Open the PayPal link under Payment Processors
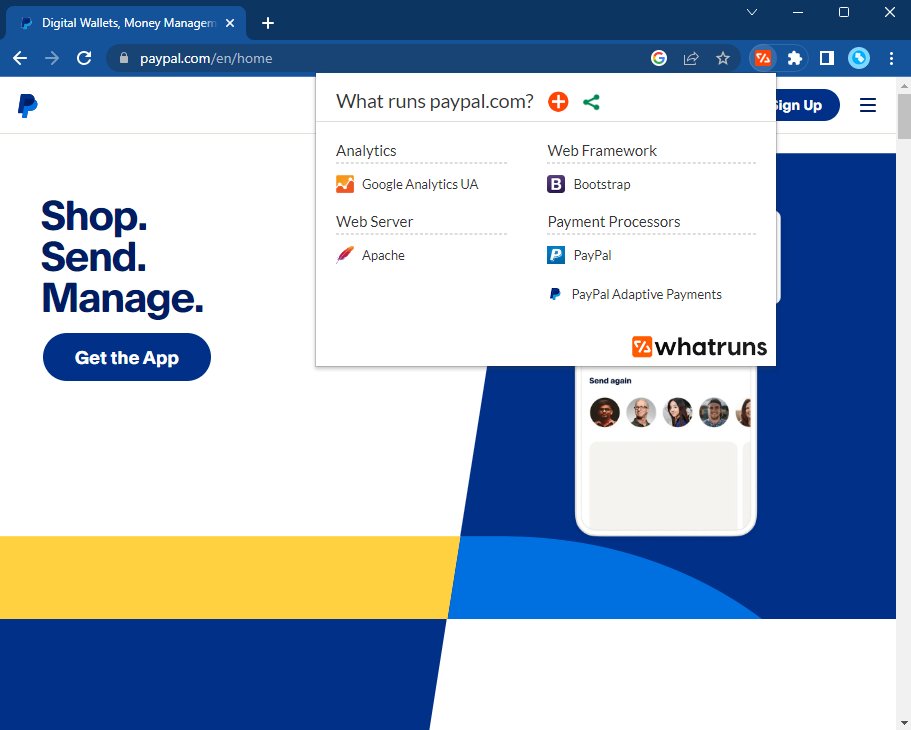The width and height of the screenshot is (911, 730). (x=592, y=255)
